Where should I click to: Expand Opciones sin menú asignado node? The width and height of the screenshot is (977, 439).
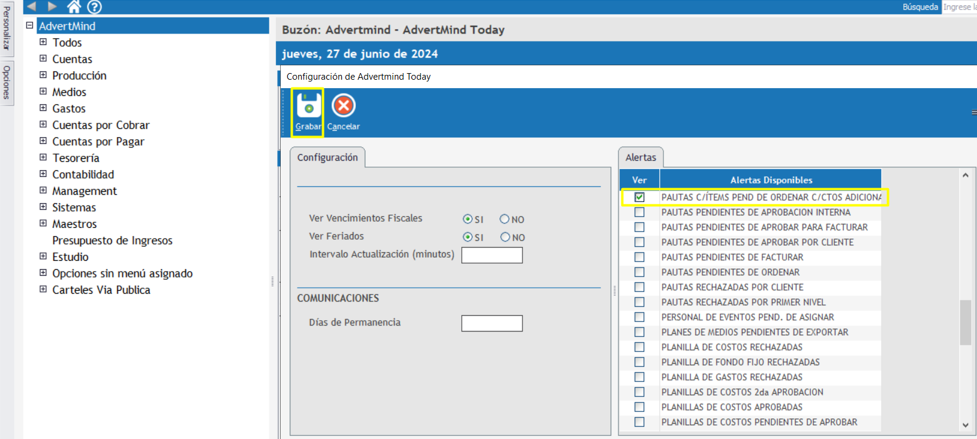coord(43,273)
